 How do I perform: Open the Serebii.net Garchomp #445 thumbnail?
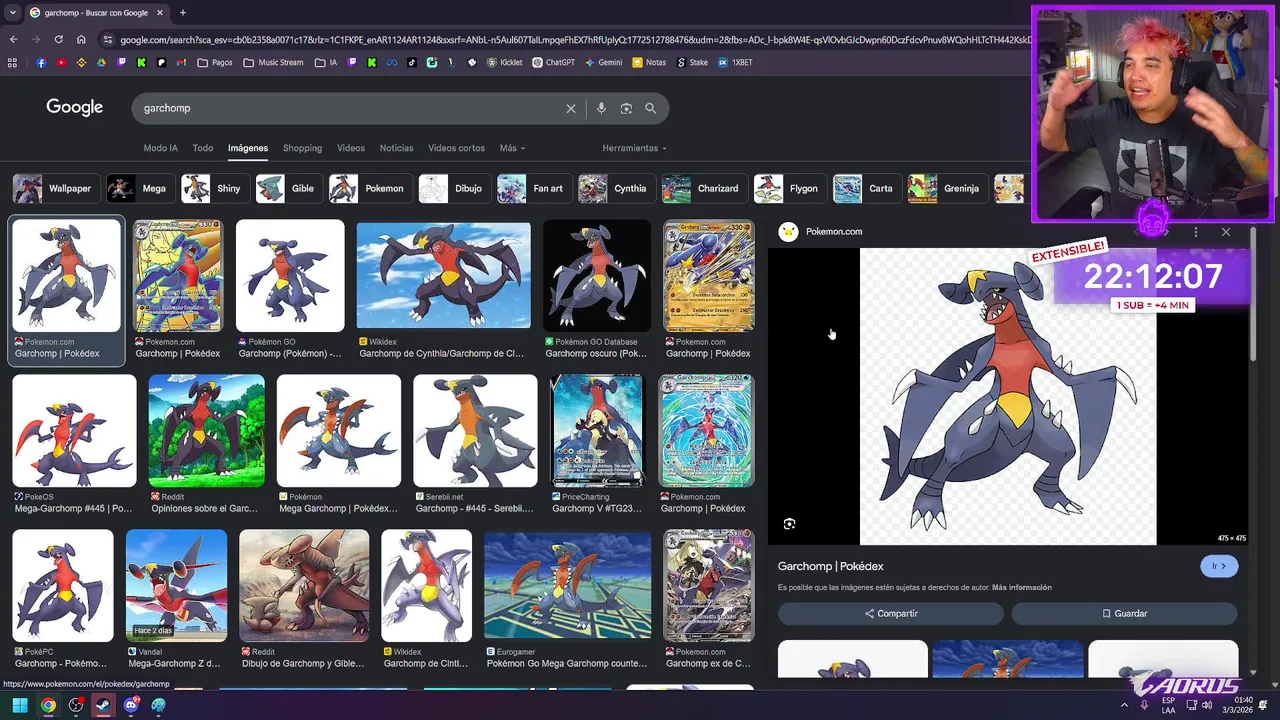click(x=475, y=431)
